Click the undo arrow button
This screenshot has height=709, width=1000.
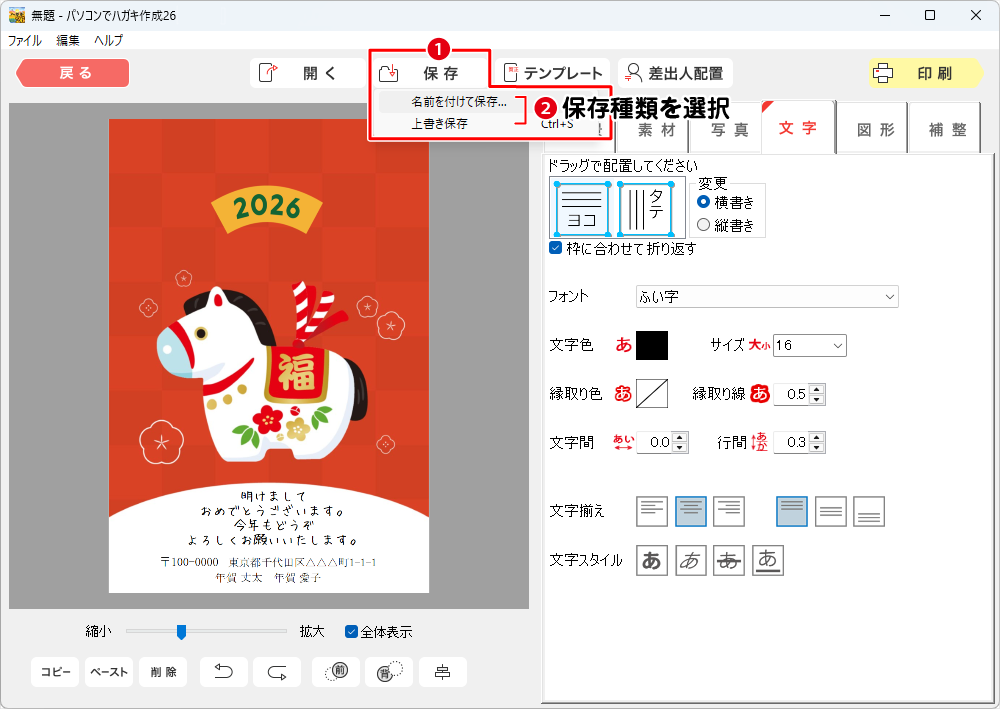pyautogui.click(x=224, y=672)
